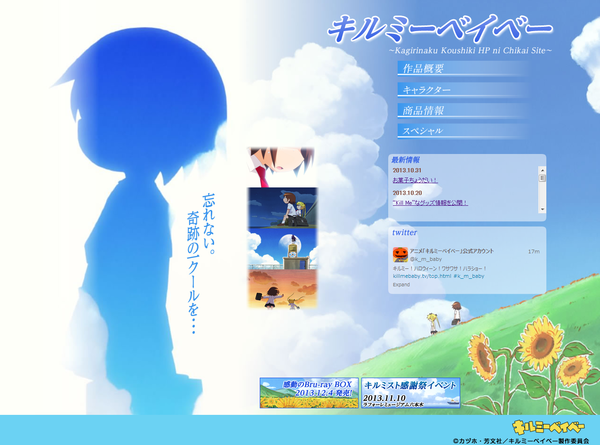Open the 商品情報 menu item
Viewport: 600px width, 445px height.
(463, 111)
